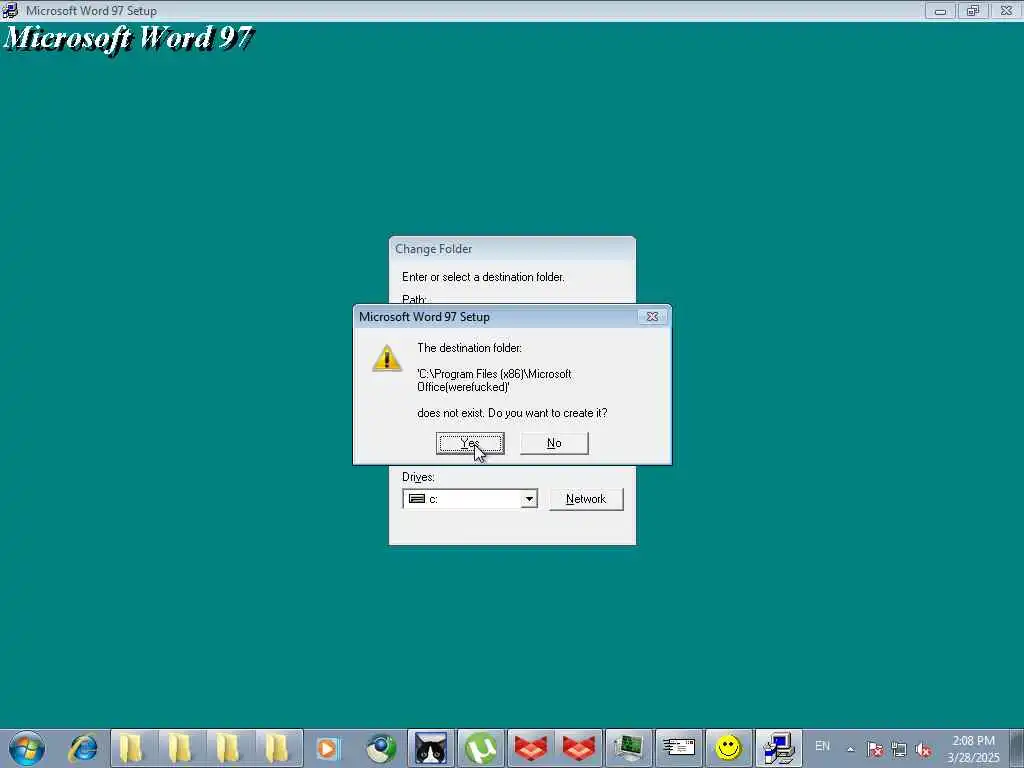
Task: Launch Internet Explorer from the taskbar
Action: coord(83,748)
